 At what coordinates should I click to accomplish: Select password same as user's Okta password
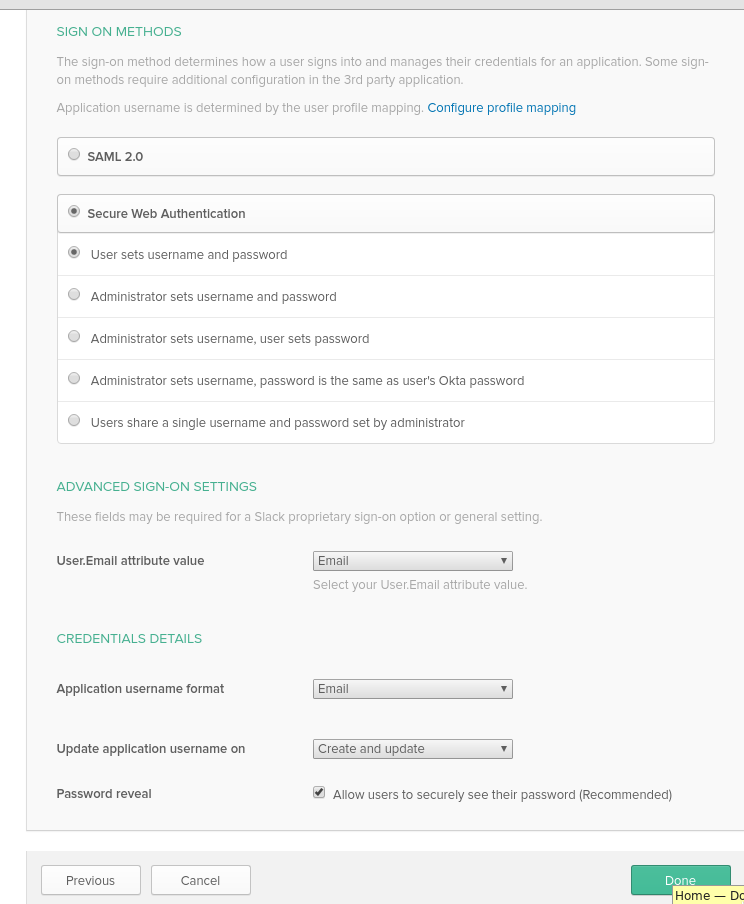pyautogui.click(x=74, y=378)
